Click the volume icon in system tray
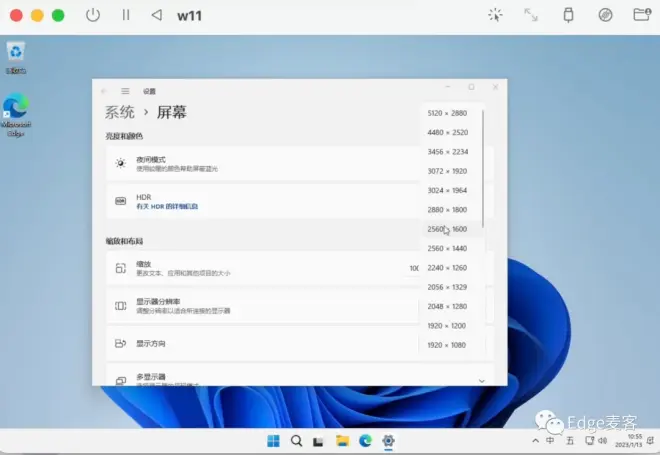The height and width of the screenshot is (455, 660). [603, 441]
